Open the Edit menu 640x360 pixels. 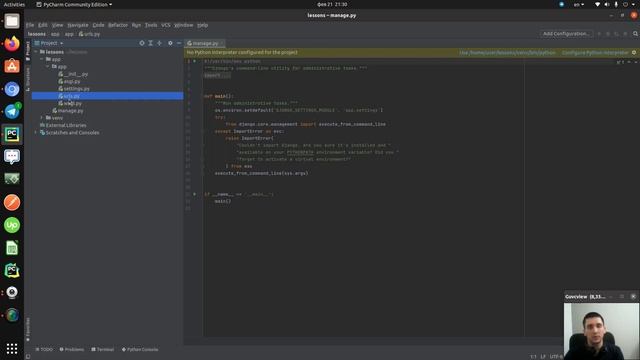click(42, 25)
